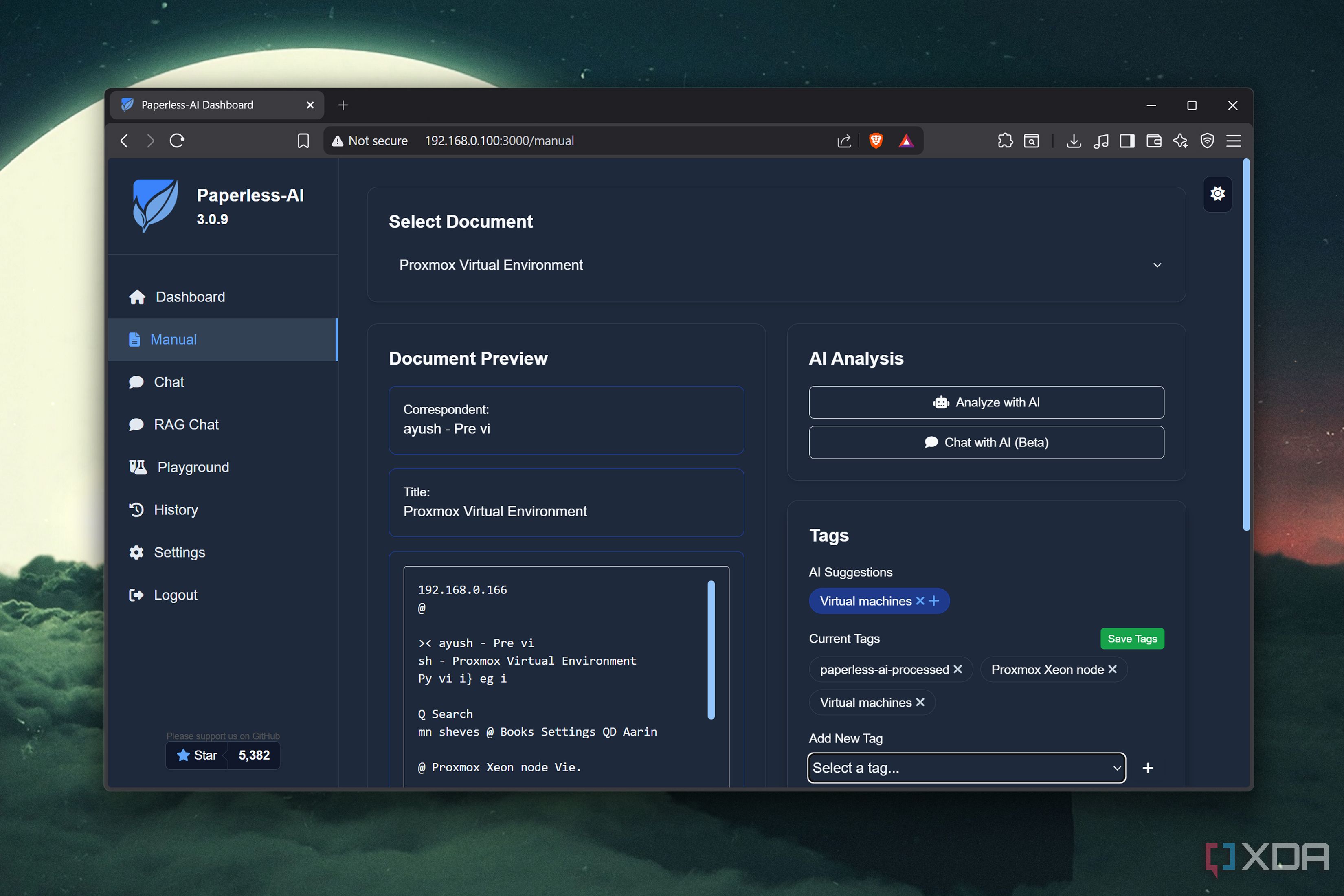Open the browser extensions puzzle icon
The image size is (1344, 896).
pos(1005,141)
